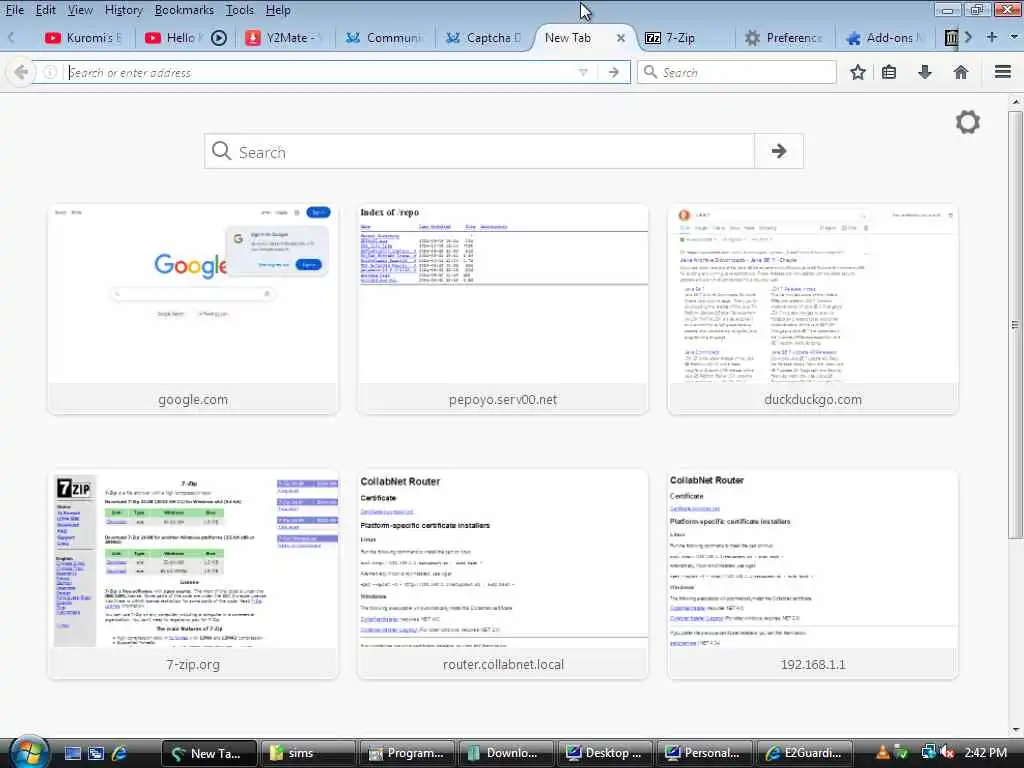
Task: Open the Edit menu
Action: click(45, 10)
